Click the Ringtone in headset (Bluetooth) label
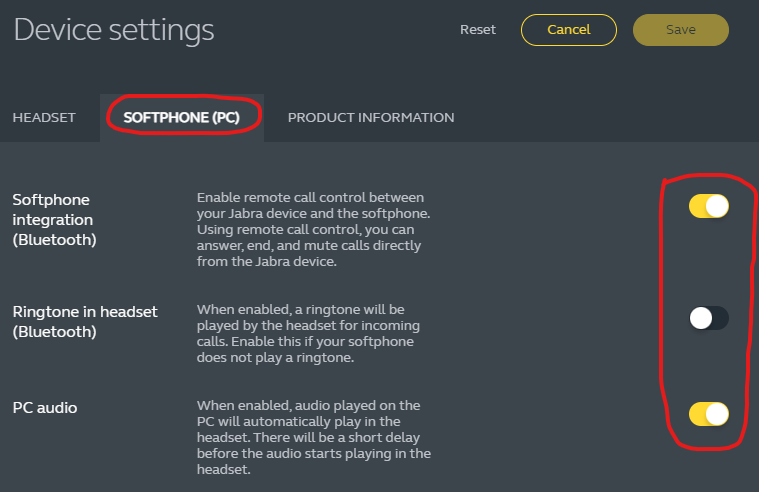The width and height of the screenshot is (759, 492). point(85,321)
